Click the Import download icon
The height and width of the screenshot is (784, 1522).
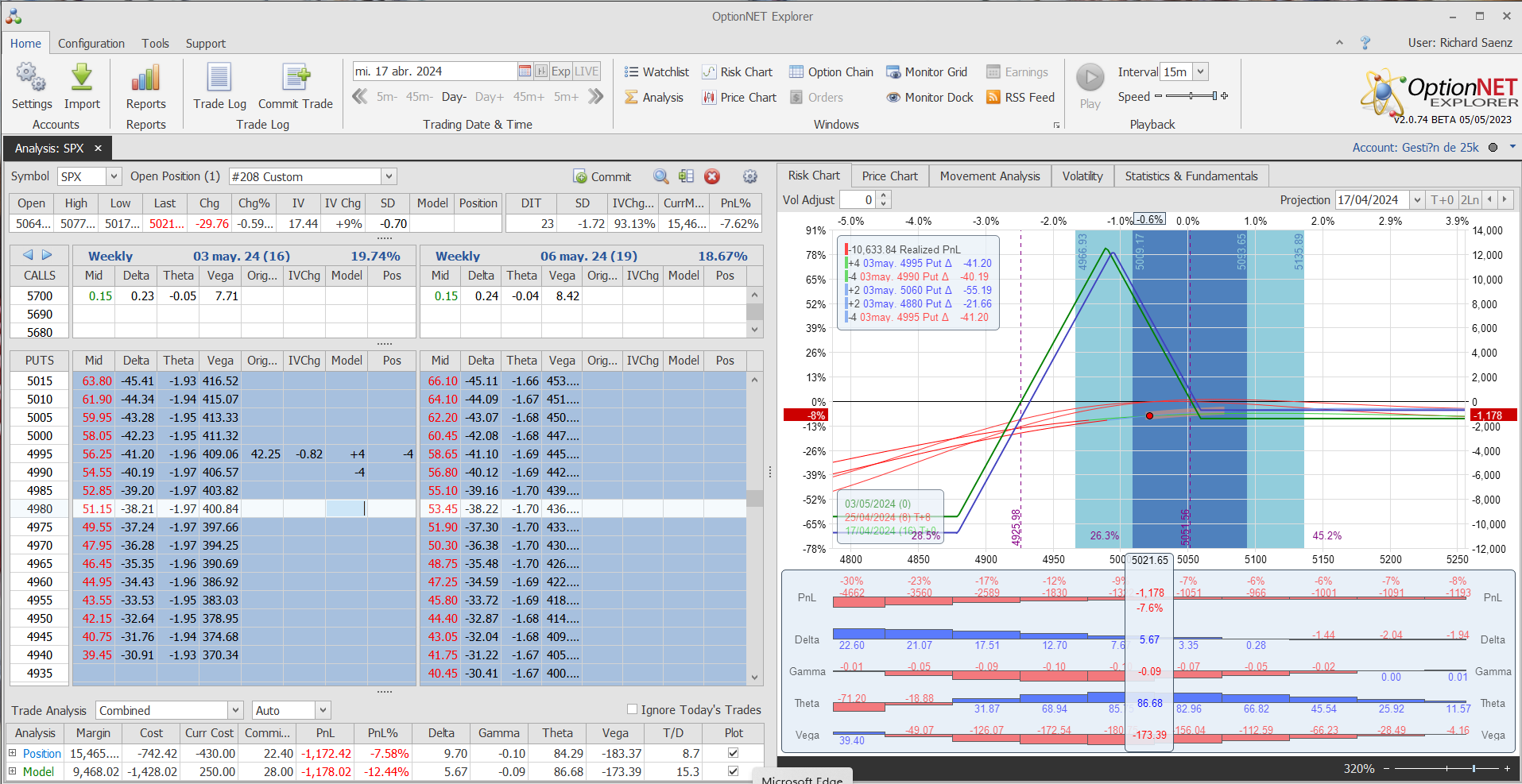82,79
